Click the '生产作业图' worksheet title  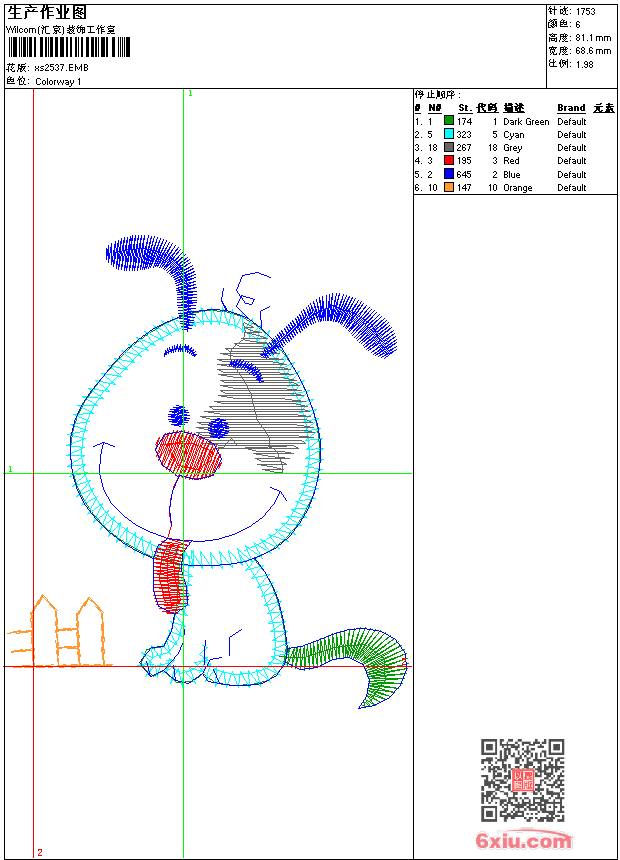47,13
